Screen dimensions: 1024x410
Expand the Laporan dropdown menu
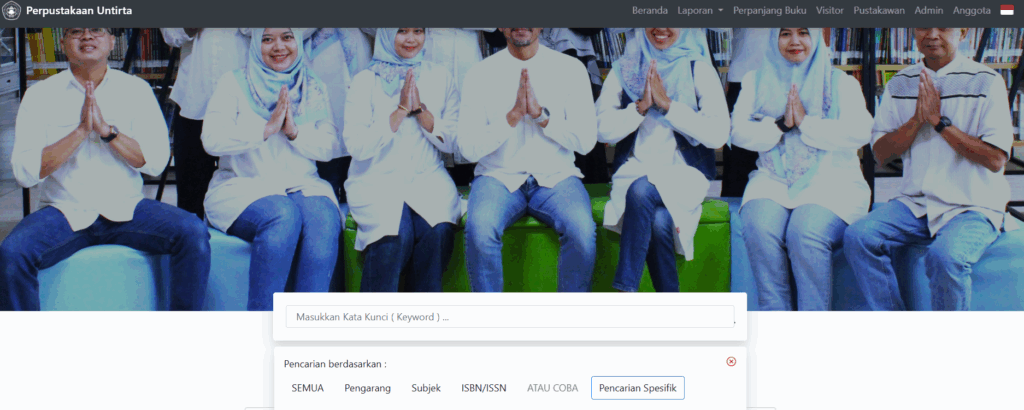point(700,10)
